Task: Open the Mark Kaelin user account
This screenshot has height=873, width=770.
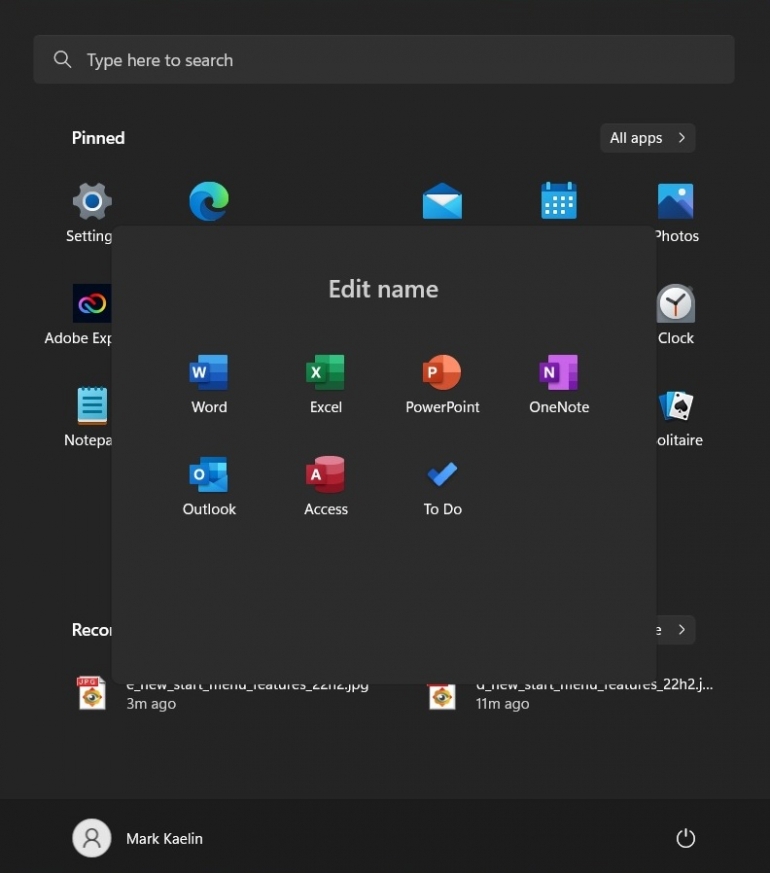Action: click(x=138, y=838)
